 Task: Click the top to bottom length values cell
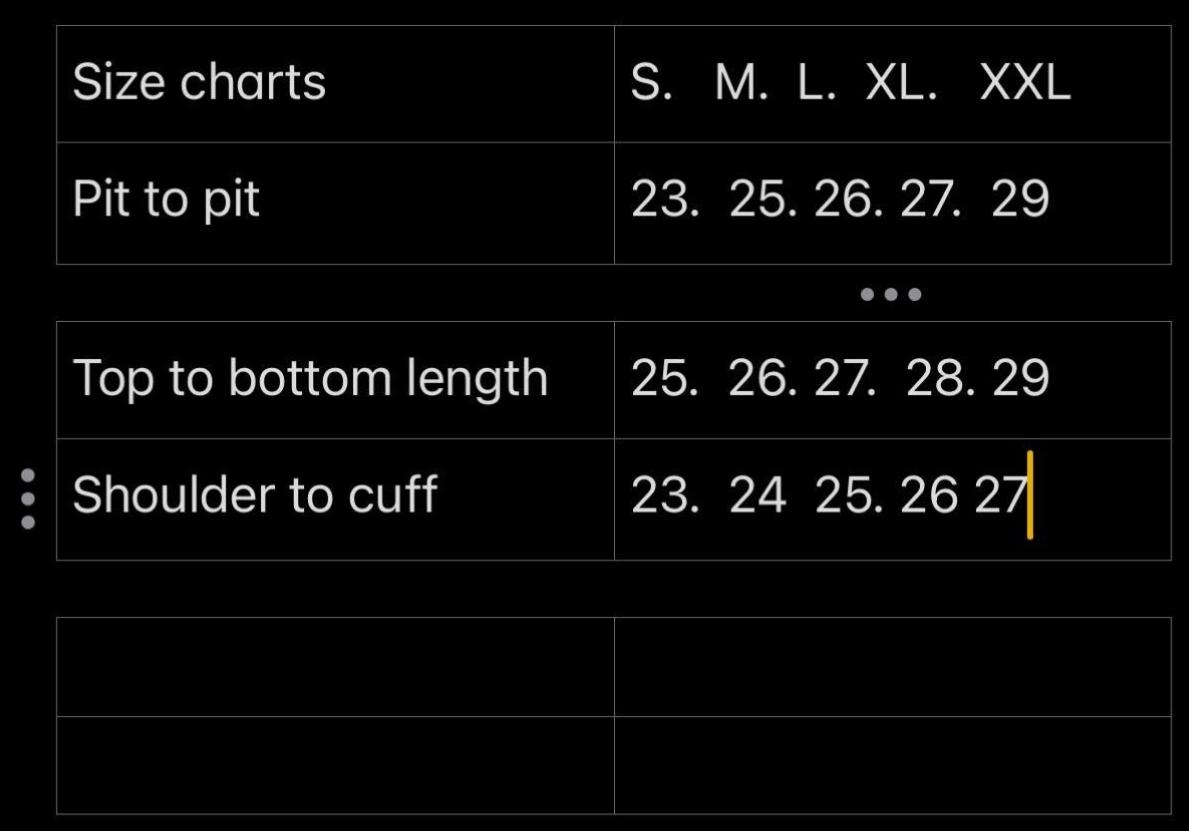tap(892, 379)
